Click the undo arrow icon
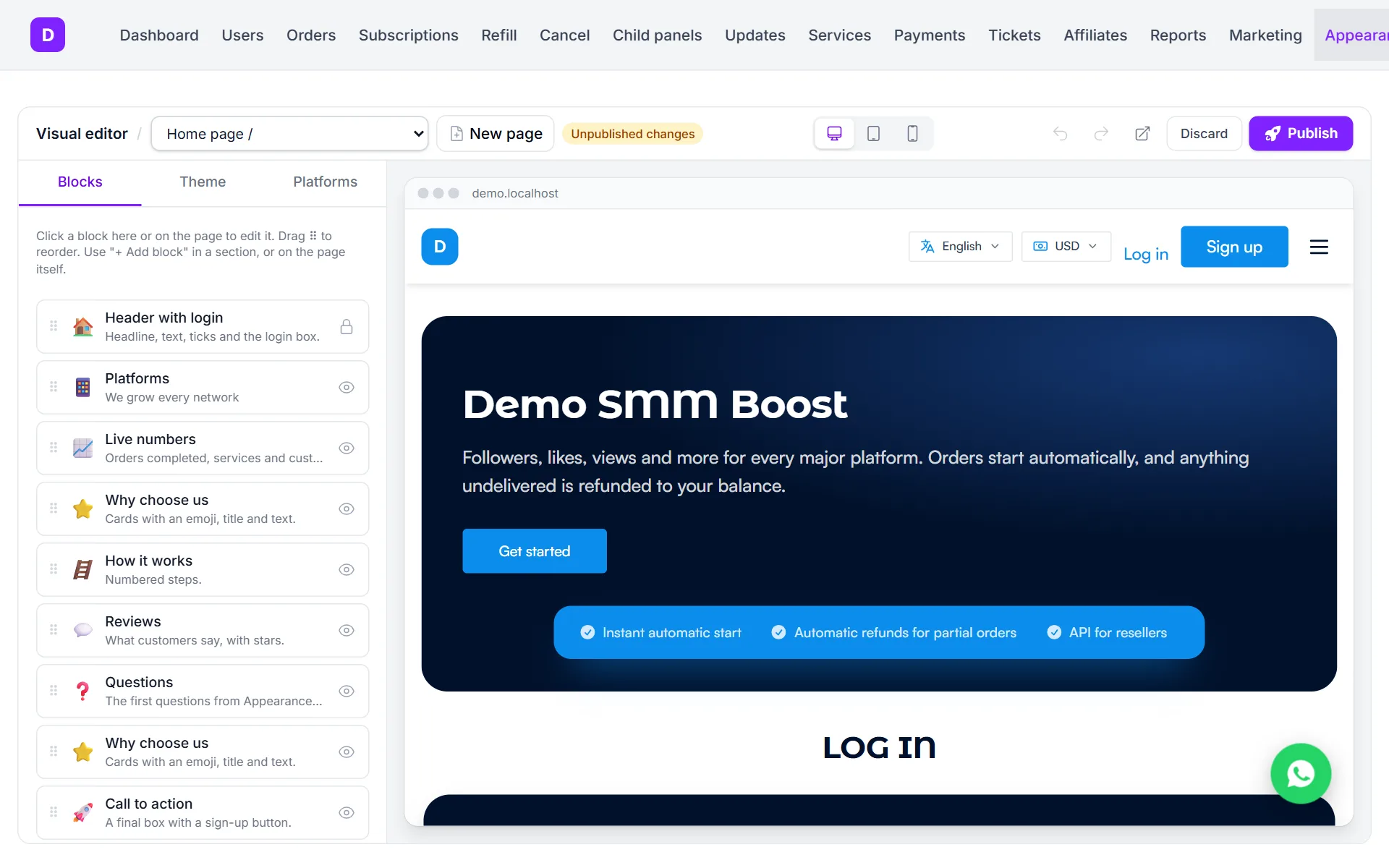 [x=1060, y=134]
